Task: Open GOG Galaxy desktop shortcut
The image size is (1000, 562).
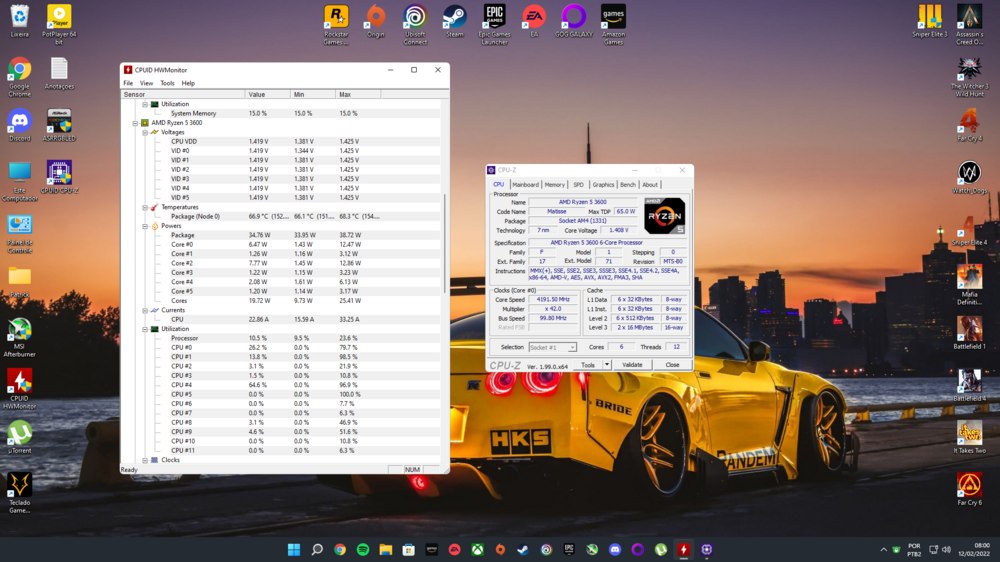Action: (573, 18)
